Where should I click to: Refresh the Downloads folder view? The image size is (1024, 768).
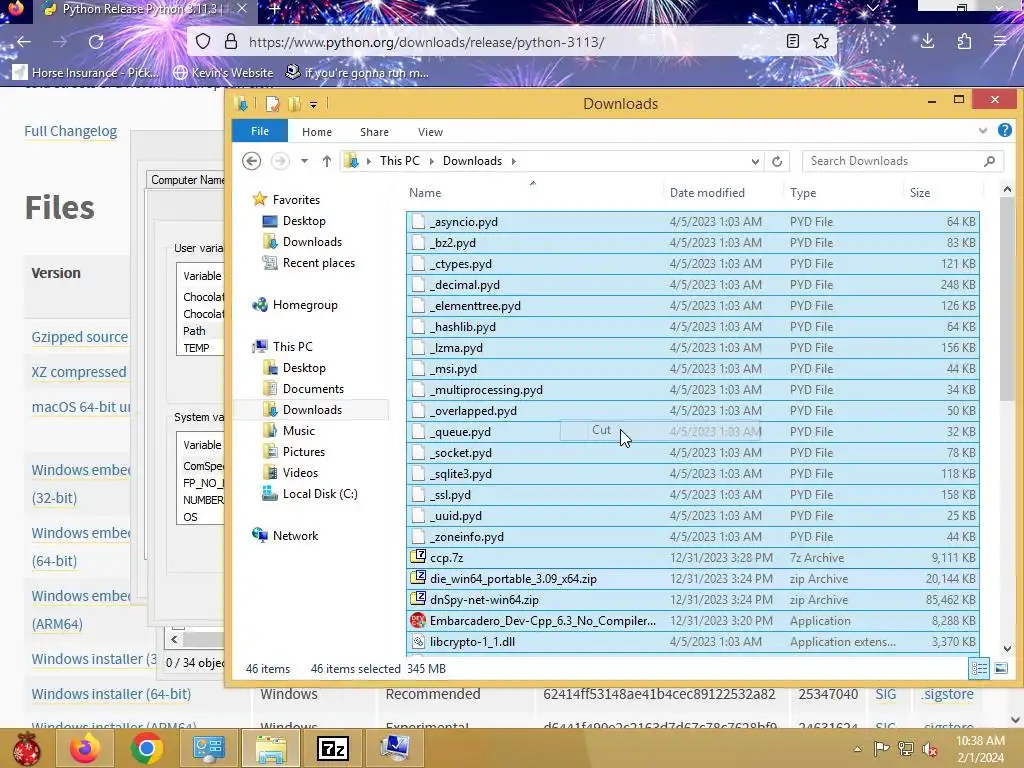click(x=776, y=161)
